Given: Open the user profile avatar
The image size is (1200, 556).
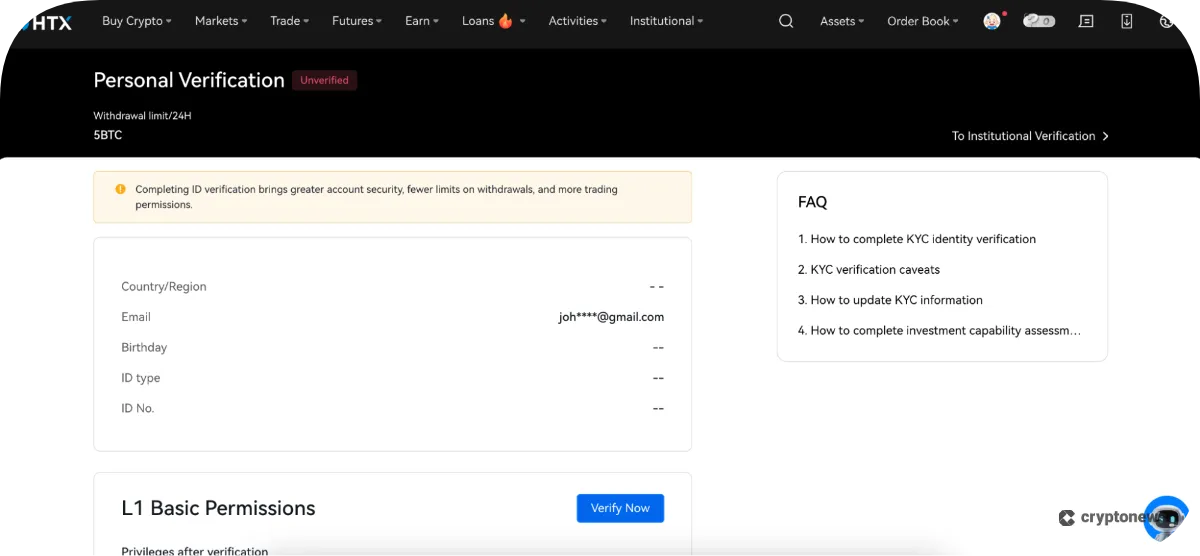Looking at the screenshot, I should pos(992,21).
